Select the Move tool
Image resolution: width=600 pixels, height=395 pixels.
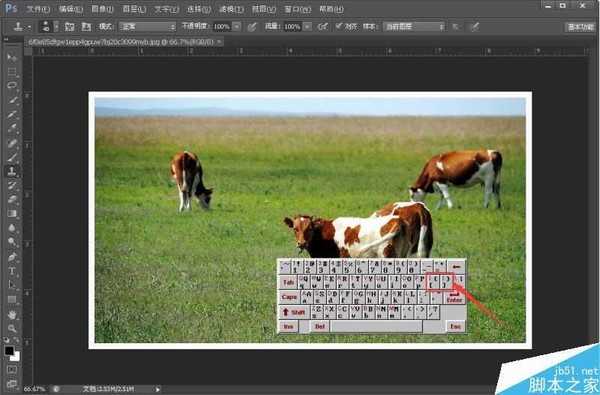tap(12, 58)
